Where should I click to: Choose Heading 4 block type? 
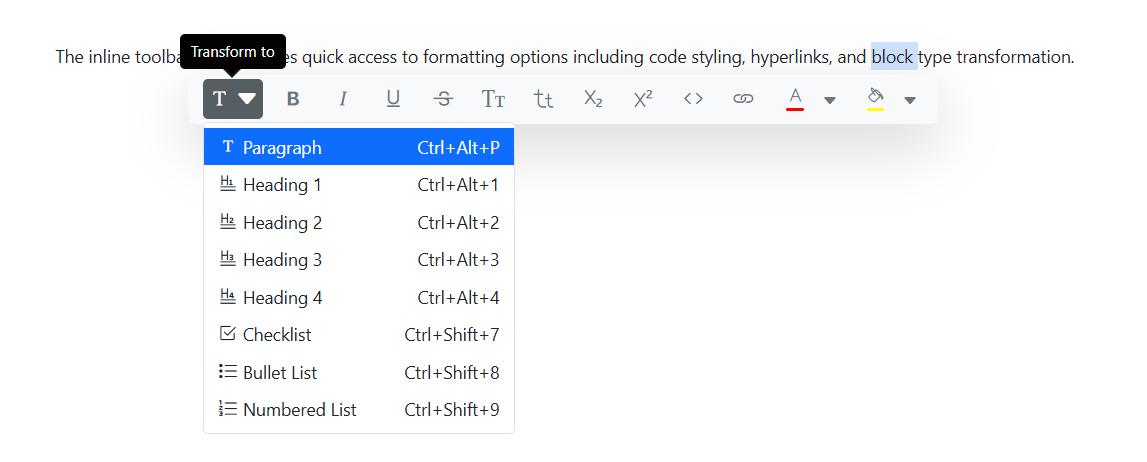tap(358, 298)
